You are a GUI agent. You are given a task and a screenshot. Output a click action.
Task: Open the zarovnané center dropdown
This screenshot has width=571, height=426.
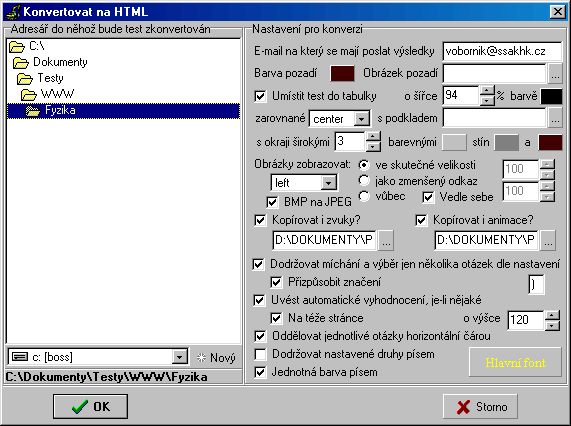(361, 119)
